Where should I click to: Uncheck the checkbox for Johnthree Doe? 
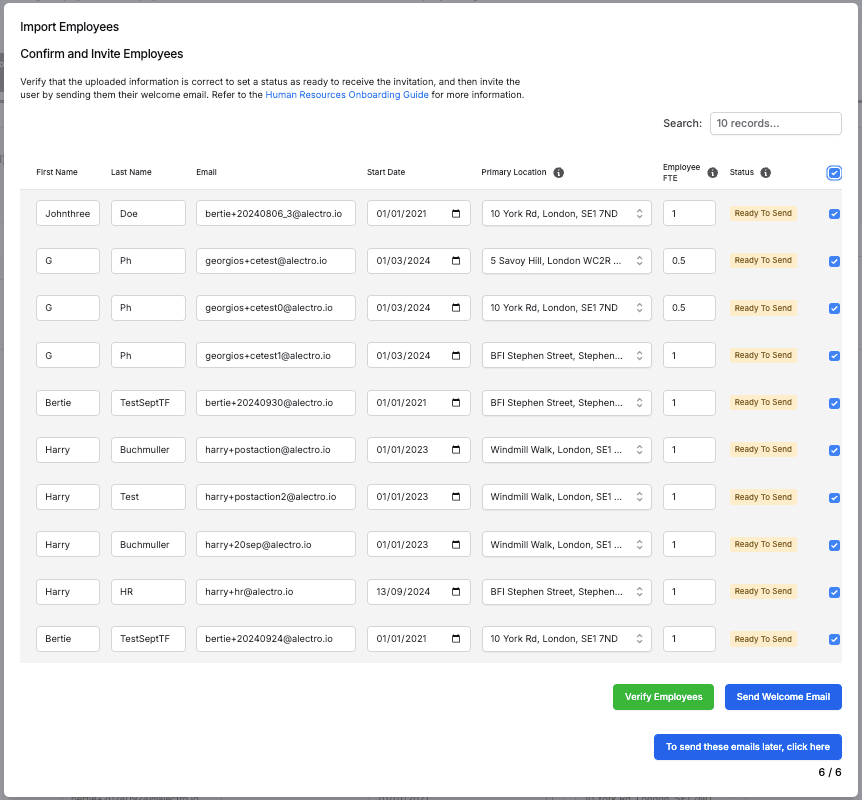834,214
